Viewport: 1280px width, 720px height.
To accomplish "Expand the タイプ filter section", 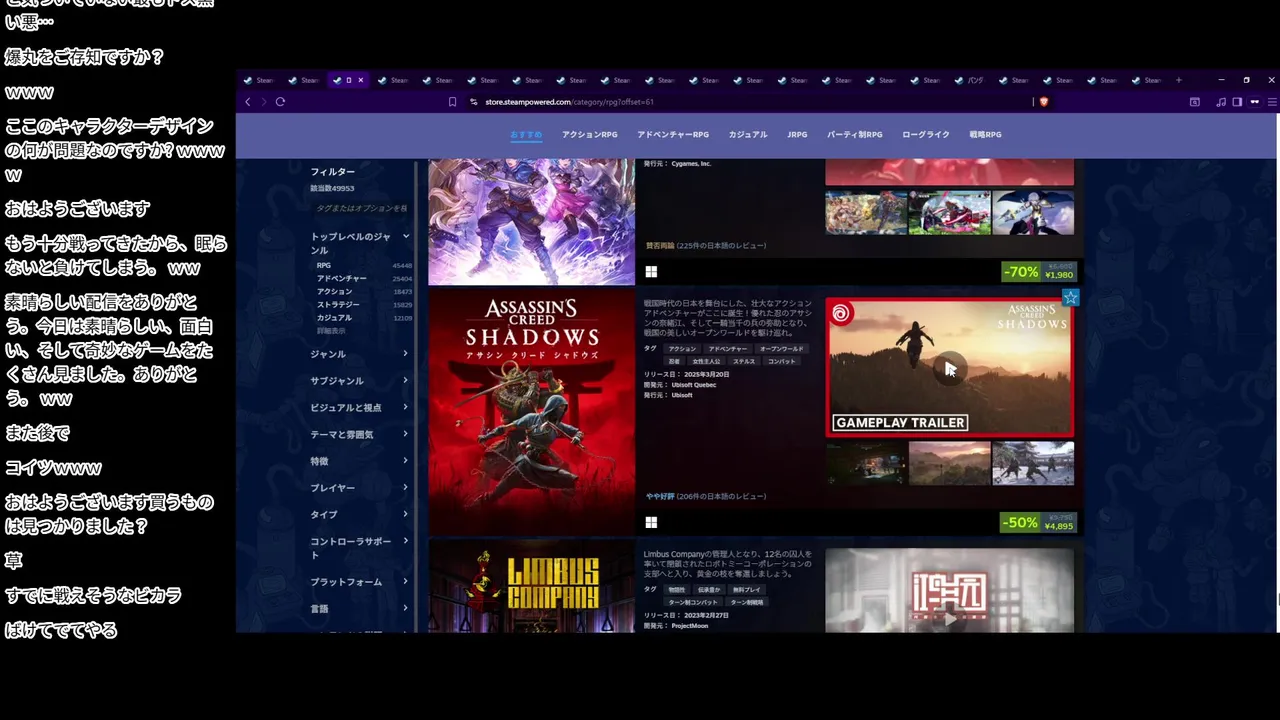I will click(360, 515).
